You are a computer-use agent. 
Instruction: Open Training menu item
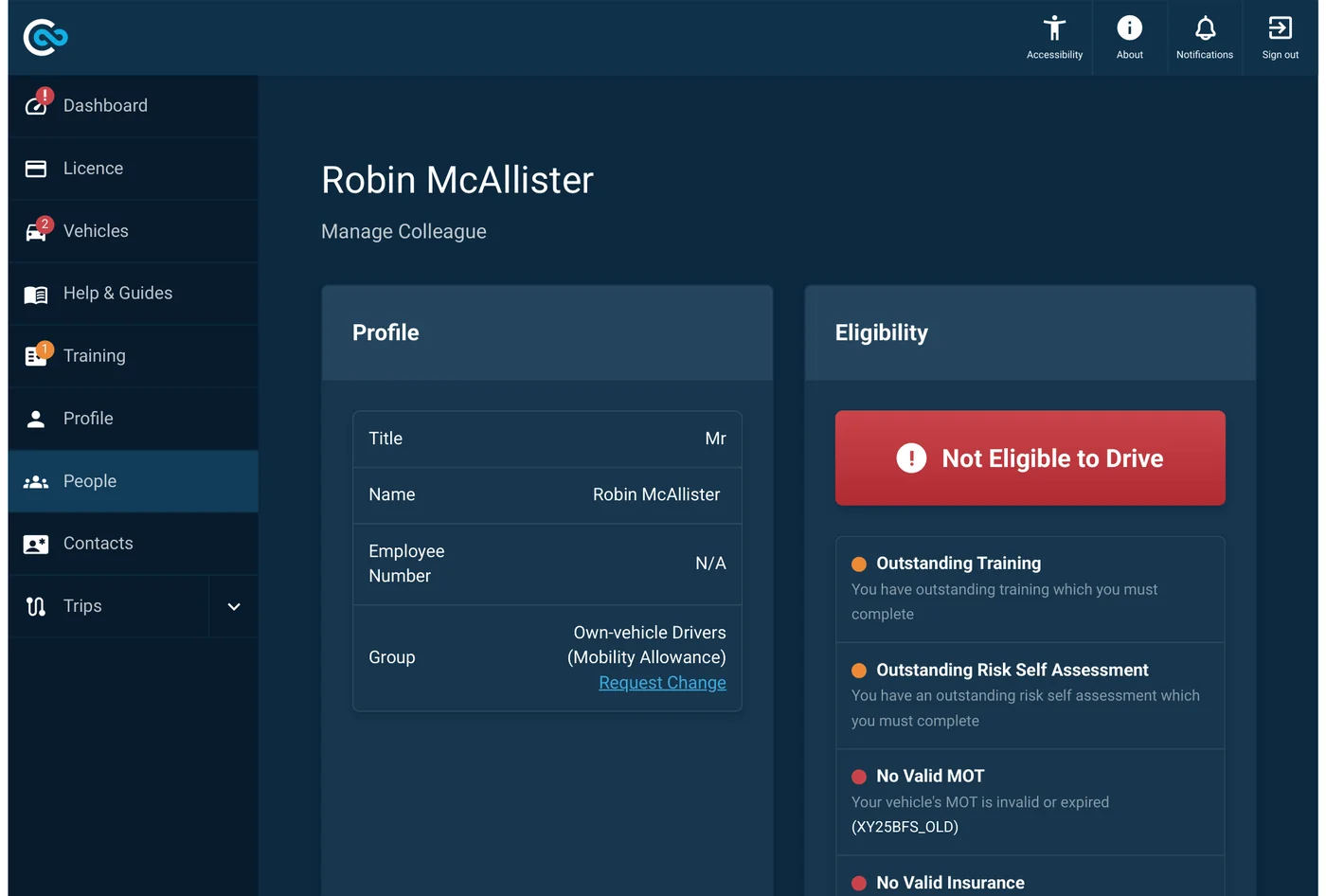[133, 356]
